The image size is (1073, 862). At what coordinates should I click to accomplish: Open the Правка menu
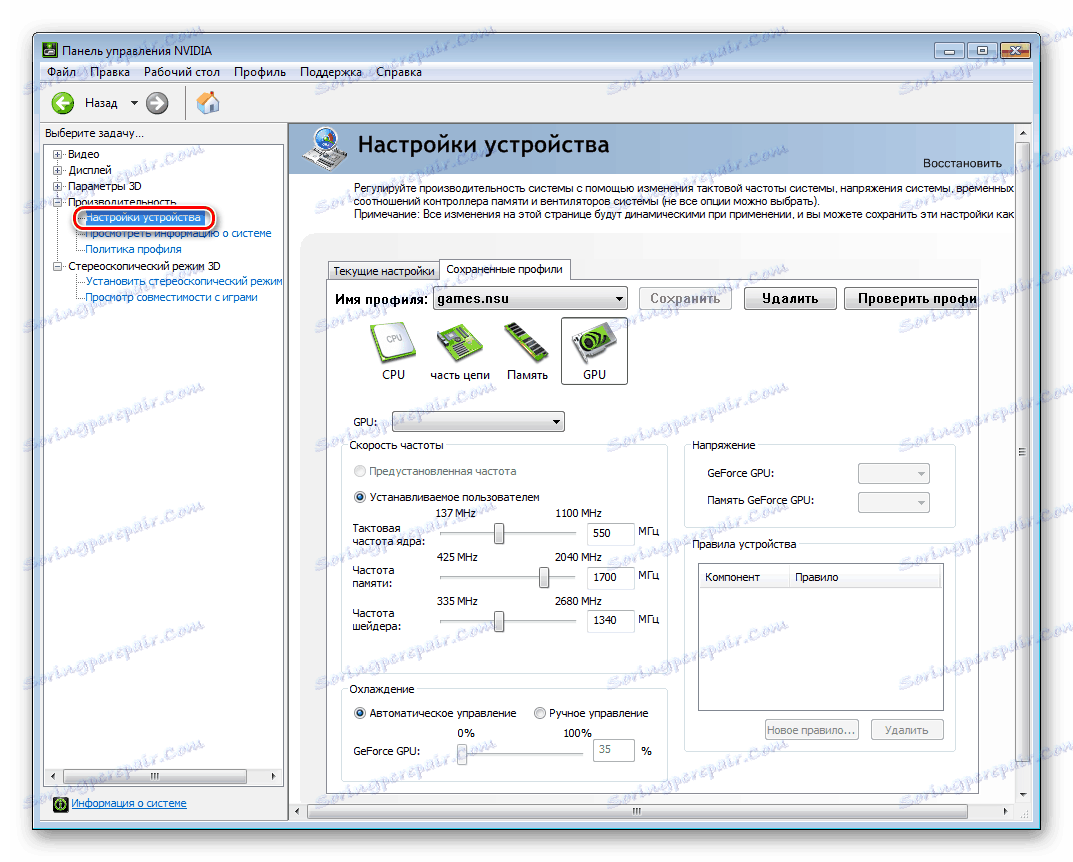pos(109,72)
